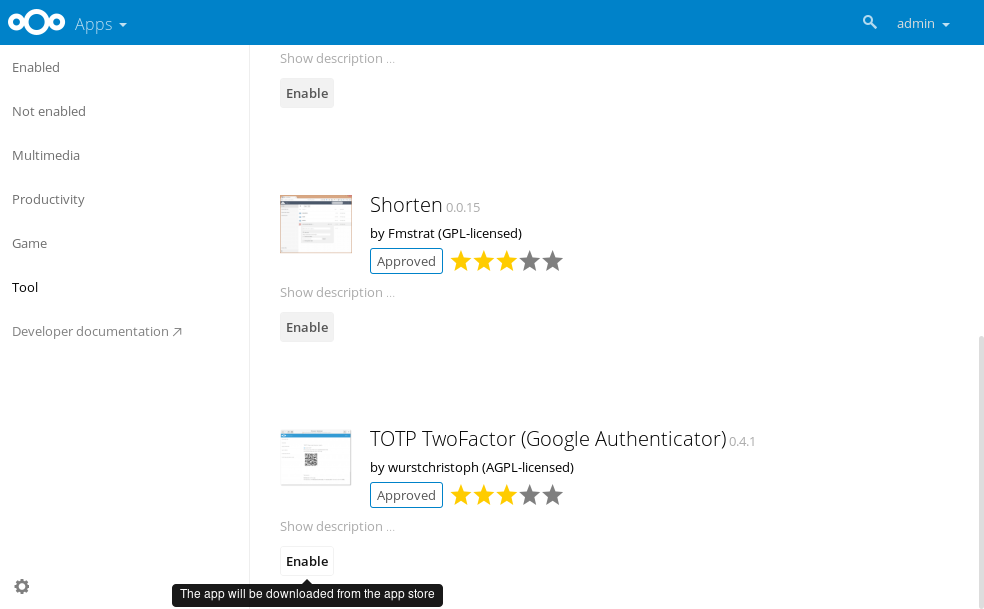Select the Not enabled category

pos(49,112)
